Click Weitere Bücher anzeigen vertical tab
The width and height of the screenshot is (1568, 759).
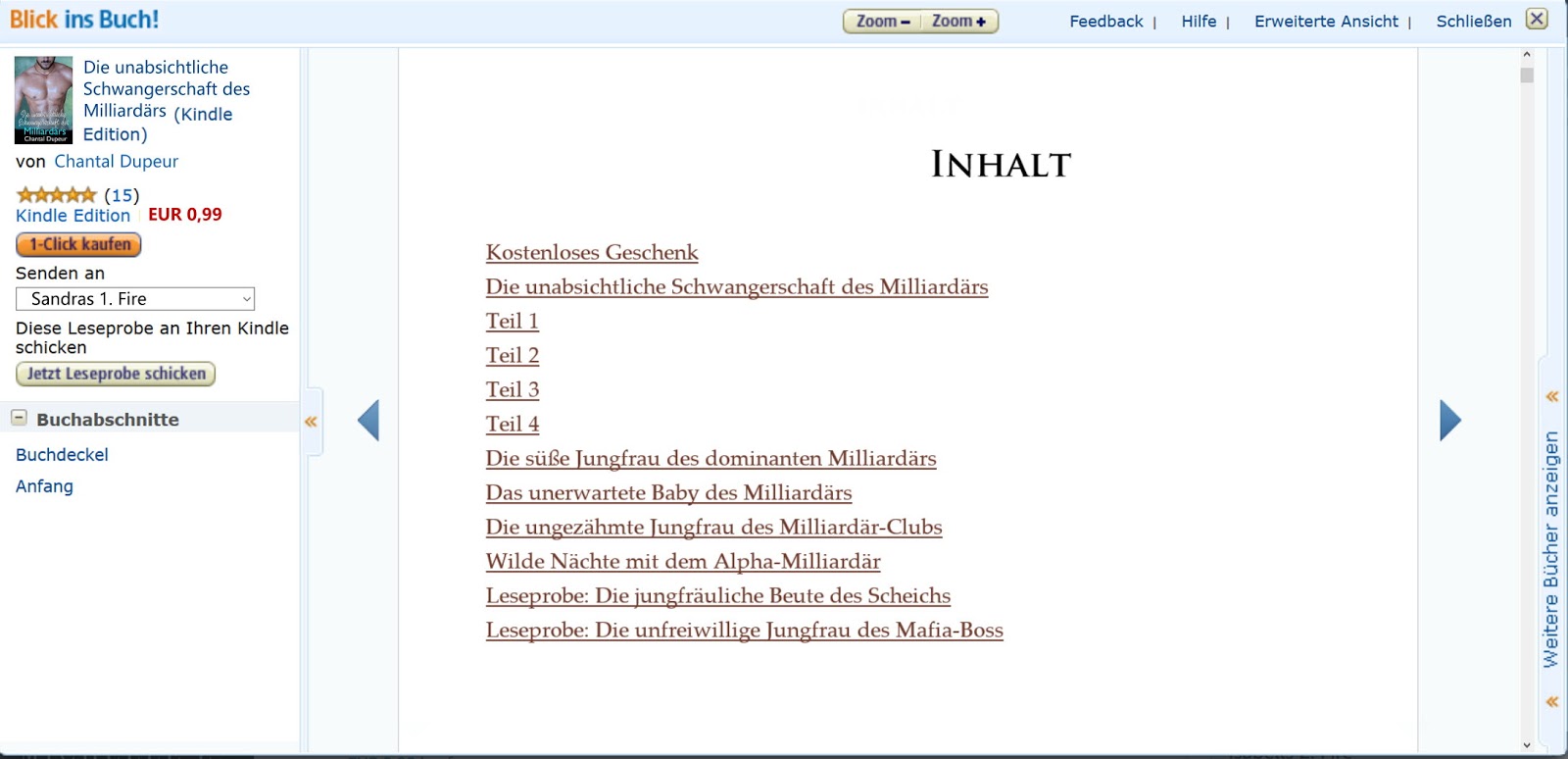(x=1550, y=549)
